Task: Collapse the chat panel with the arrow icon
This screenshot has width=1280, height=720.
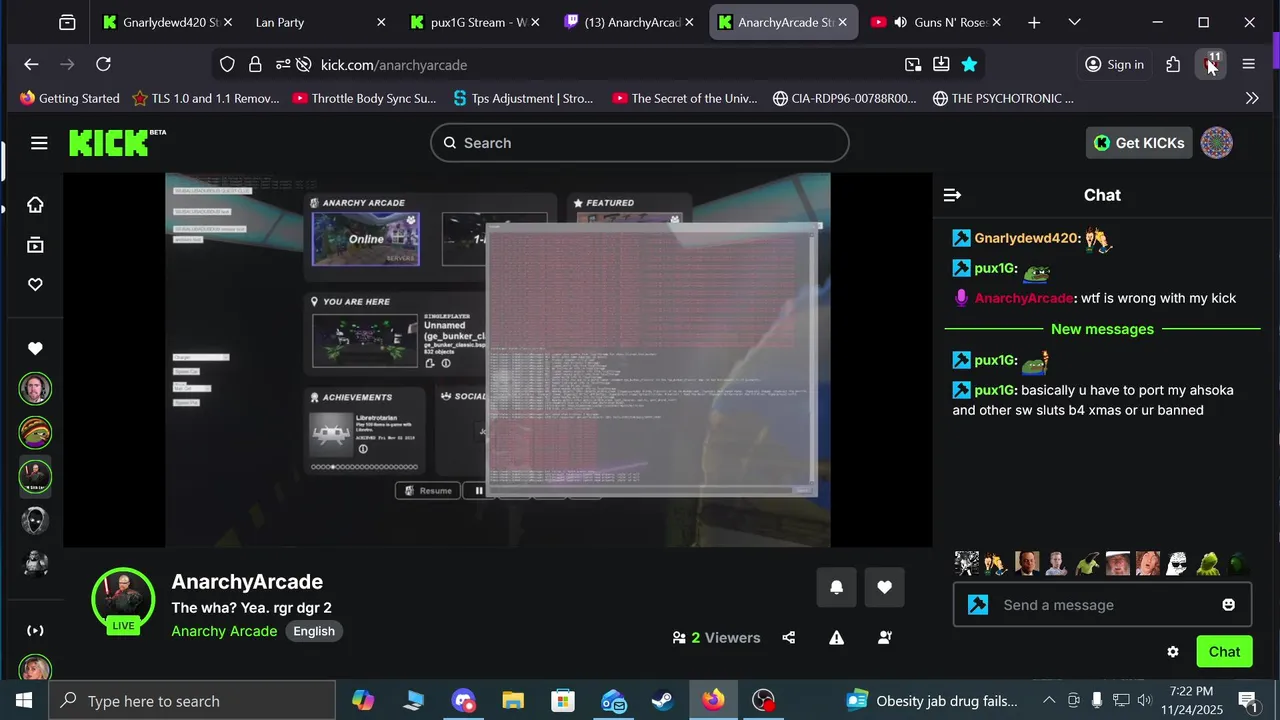Action: pos(952,195)
